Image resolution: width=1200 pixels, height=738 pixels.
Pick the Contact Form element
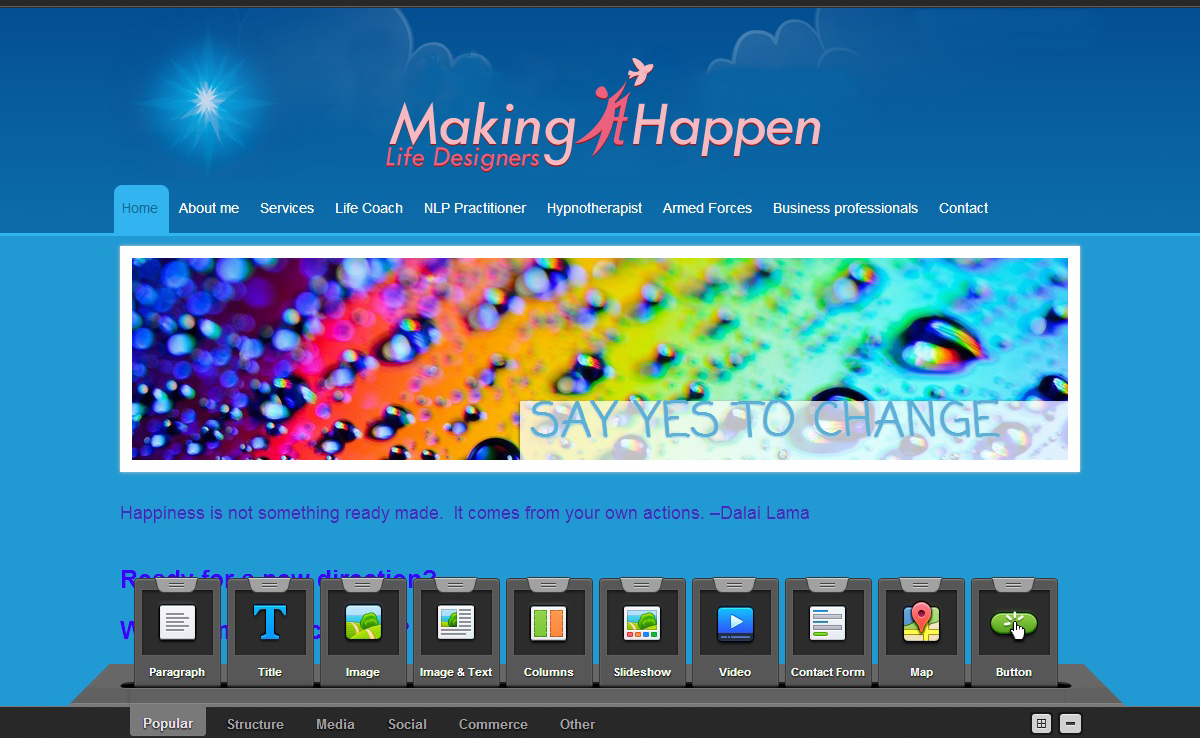point(828,632)
